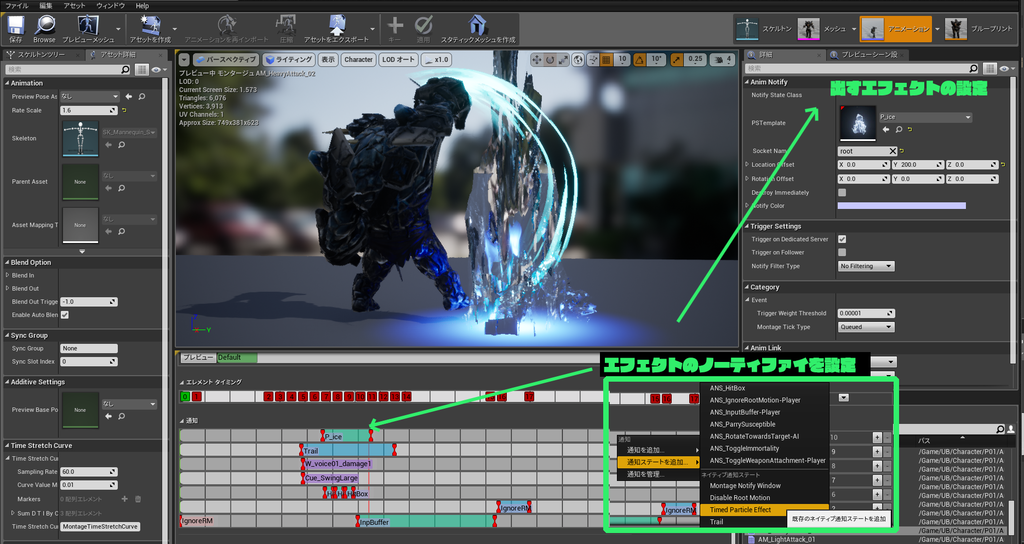Click the Make Static Mesh (スタティックメッシュを作成) icon

(477, 25)
